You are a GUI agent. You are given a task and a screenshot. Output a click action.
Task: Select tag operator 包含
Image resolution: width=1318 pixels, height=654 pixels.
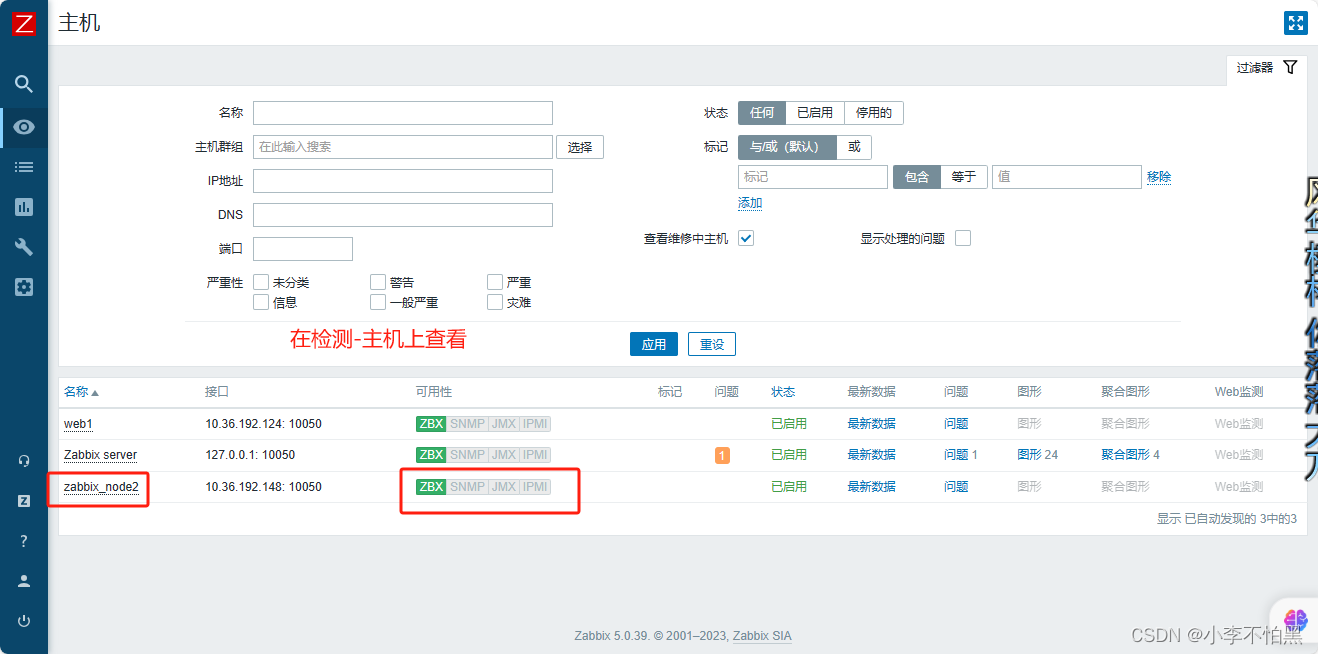(917, 177)
